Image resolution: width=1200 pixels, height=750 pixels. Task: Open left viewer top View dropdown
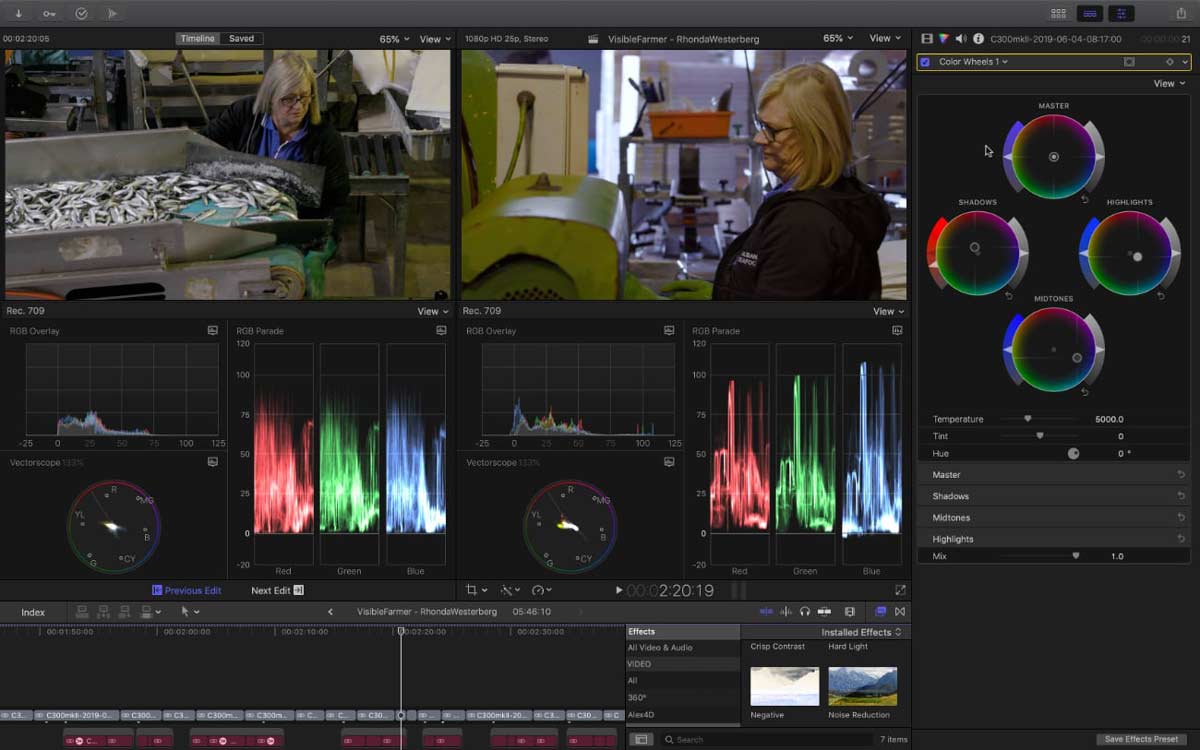435,39
